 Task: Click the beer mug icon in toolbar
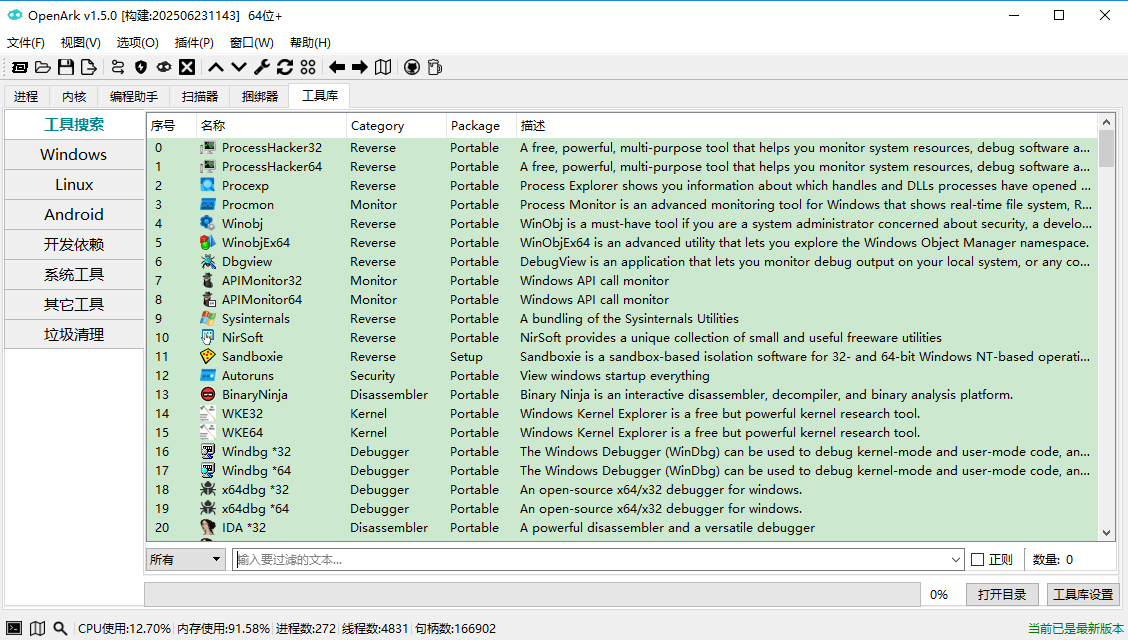[x=434, y=67]
